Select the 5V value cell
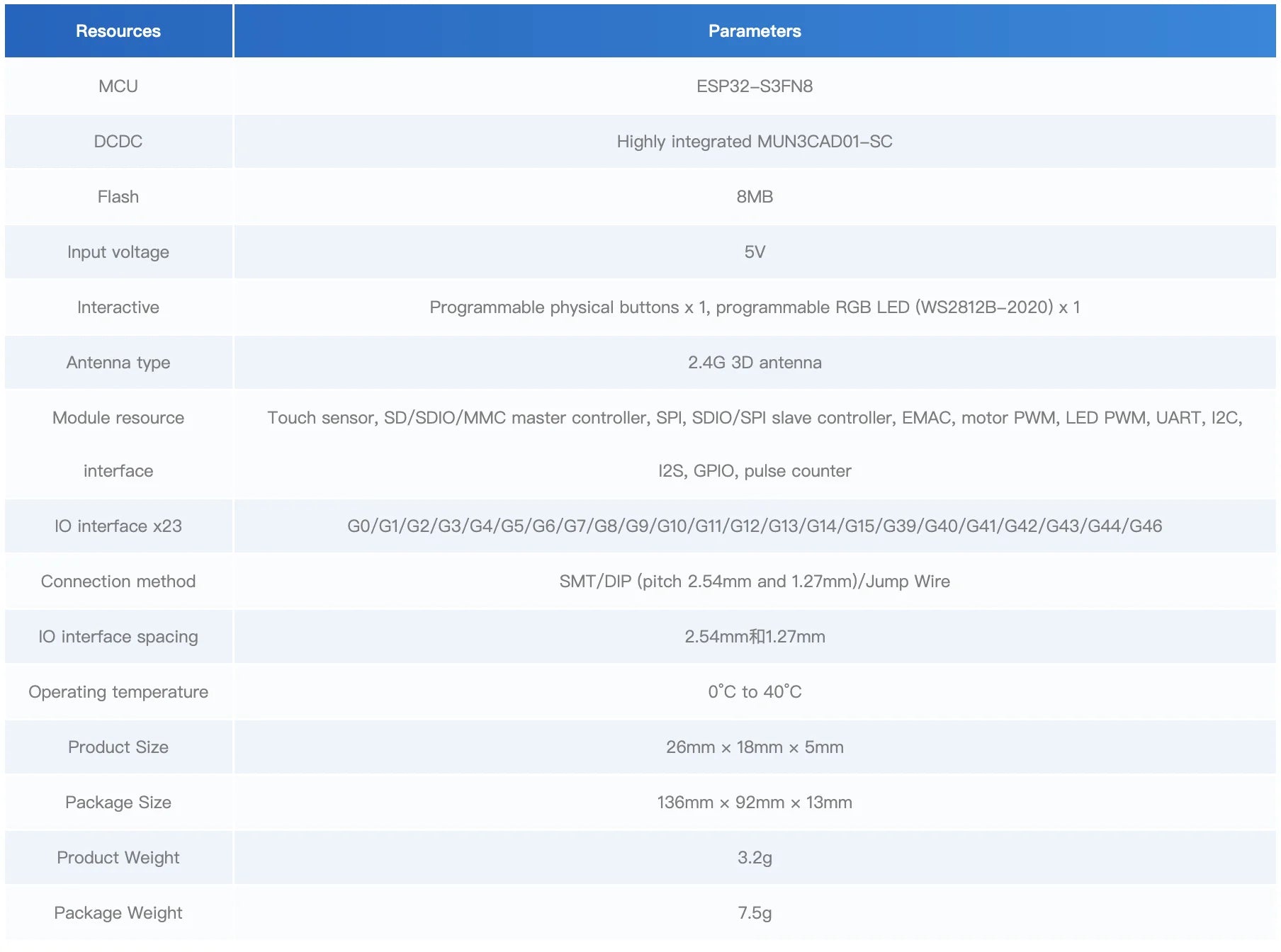The width and height of the screenshot is (1281, 952). [755, 252]
